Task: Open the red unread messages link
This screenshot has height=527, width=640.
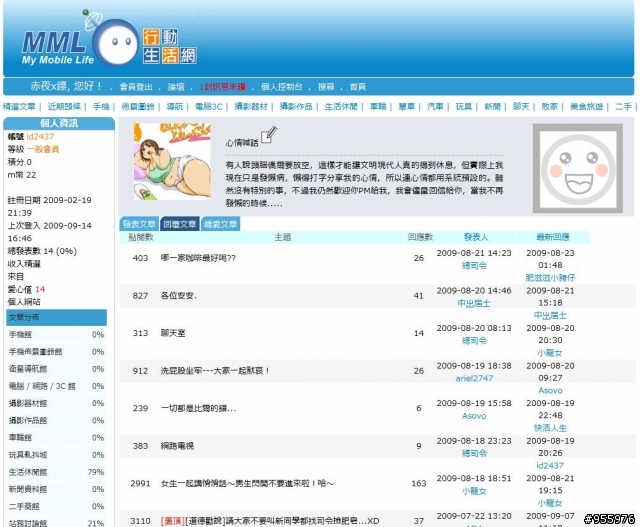Action: (222, 87)
